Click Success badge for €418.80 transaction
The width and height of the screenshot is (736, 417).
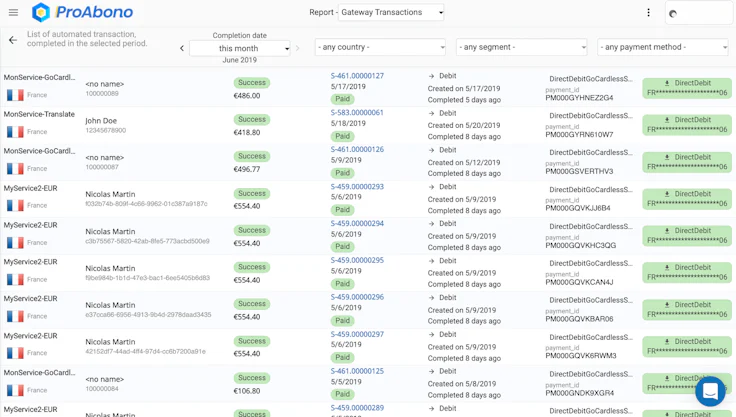(252, 119)
